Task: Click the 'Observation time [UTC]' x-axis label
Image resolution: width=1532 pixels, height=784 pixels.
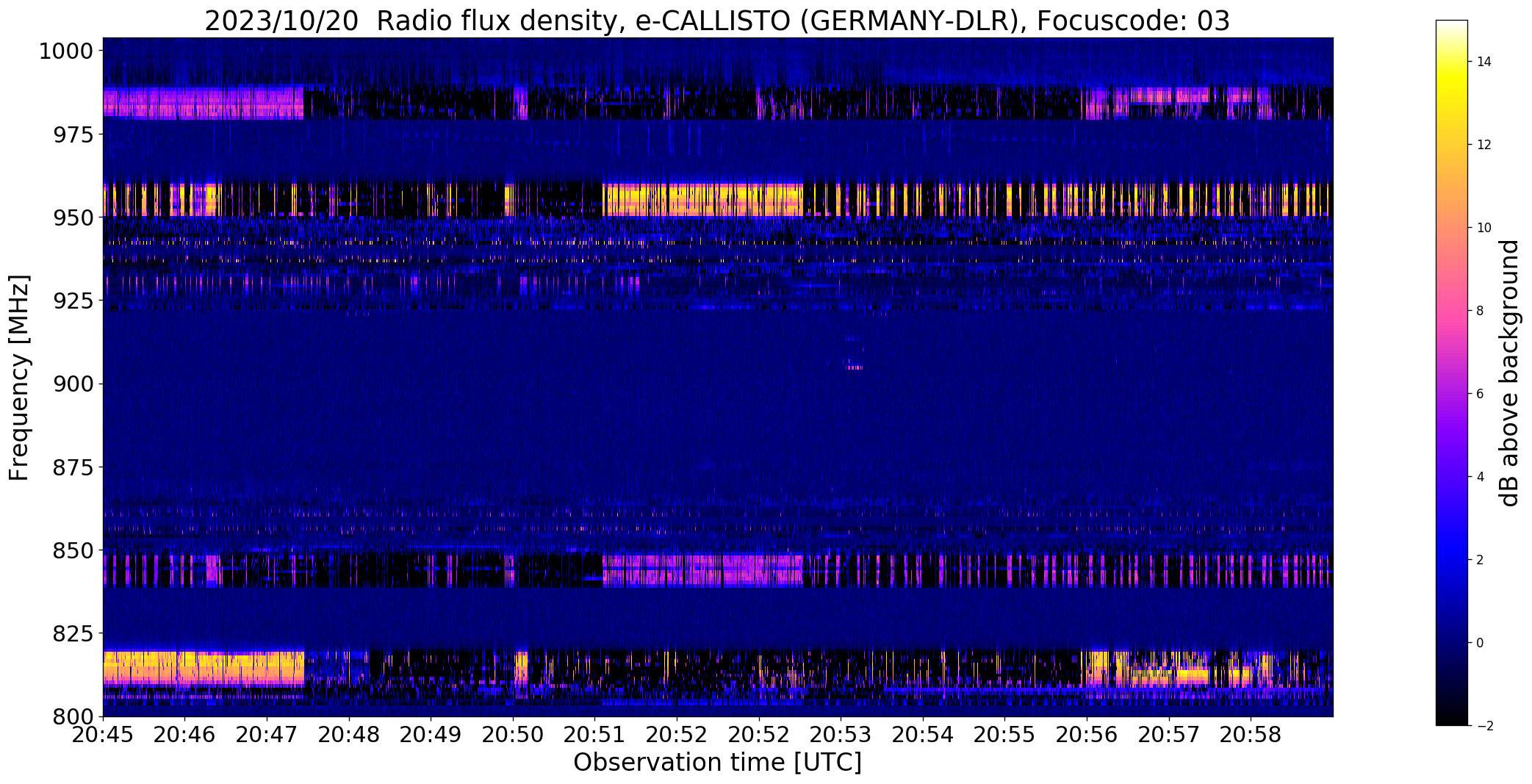Action: pos(717,763)
